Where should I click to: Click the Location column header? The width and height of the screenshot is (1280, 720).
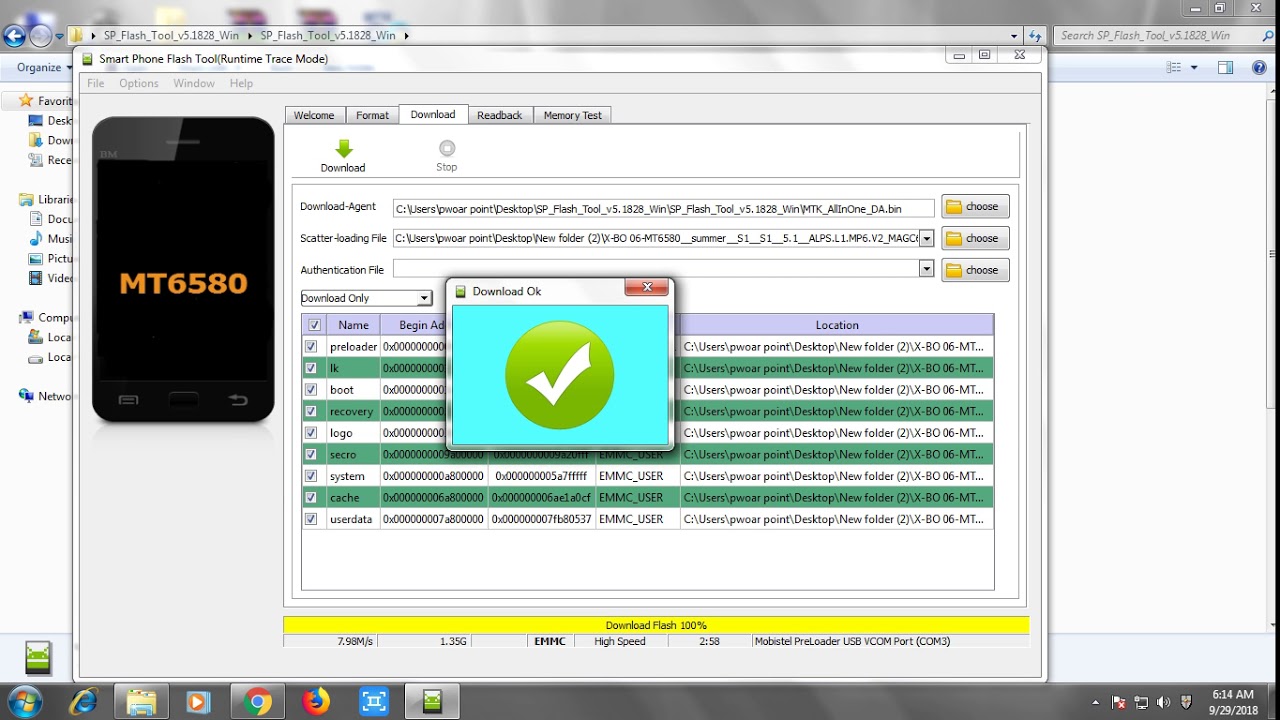click(837, 325)
